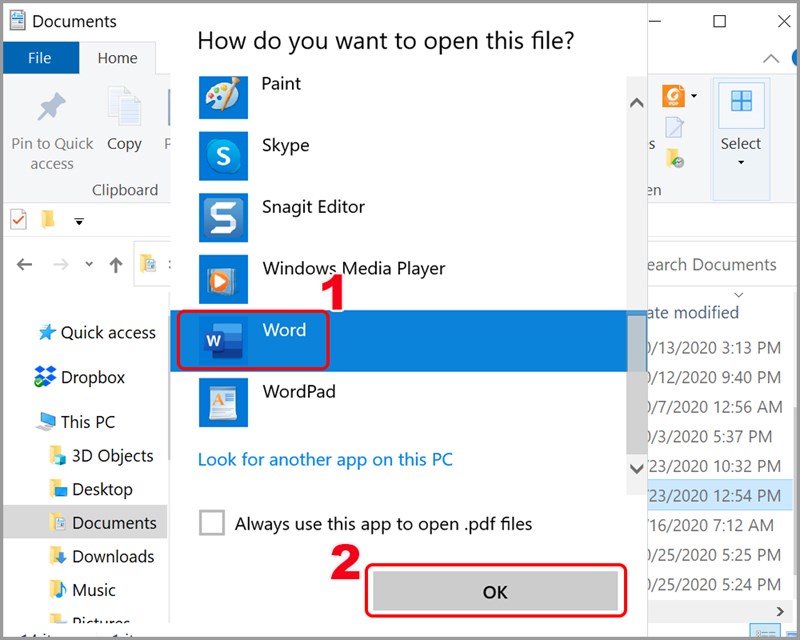
Task: Open the address bar history dropdown
Action: pyautogui.click(x=89, y=264)
